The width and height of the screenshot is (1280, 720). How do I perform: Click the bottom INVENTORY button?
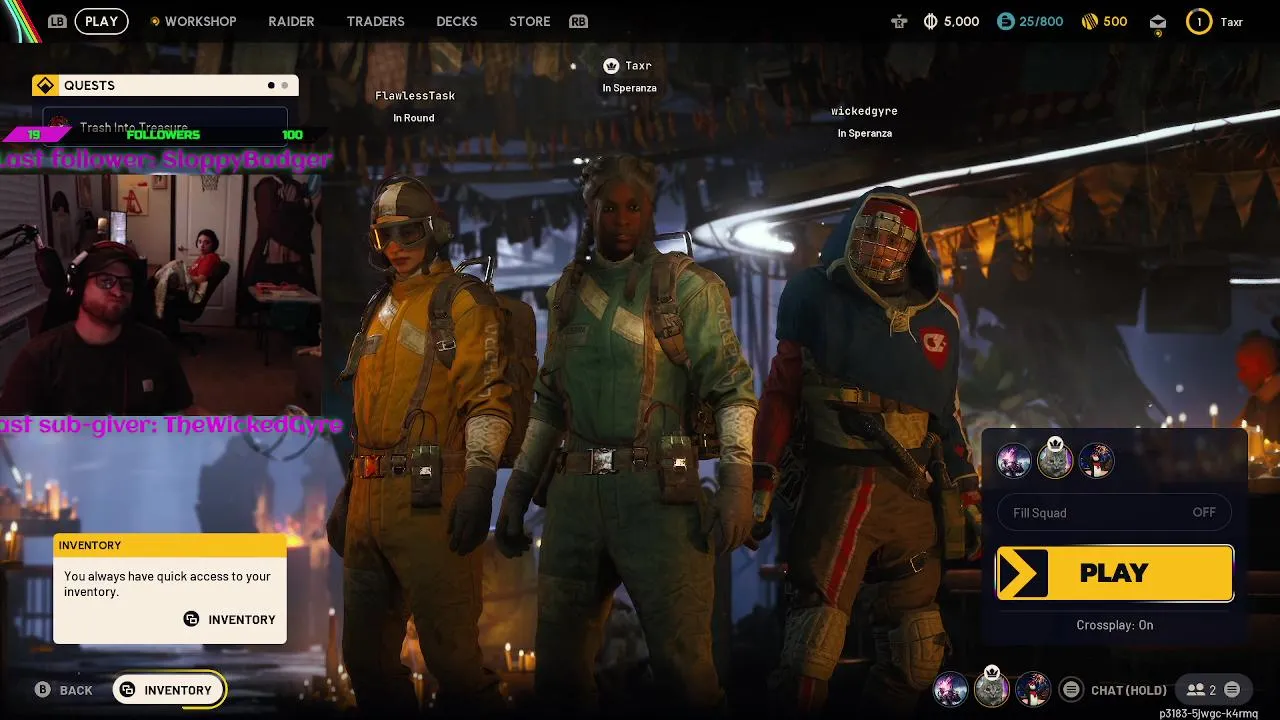tap(168, 690)
